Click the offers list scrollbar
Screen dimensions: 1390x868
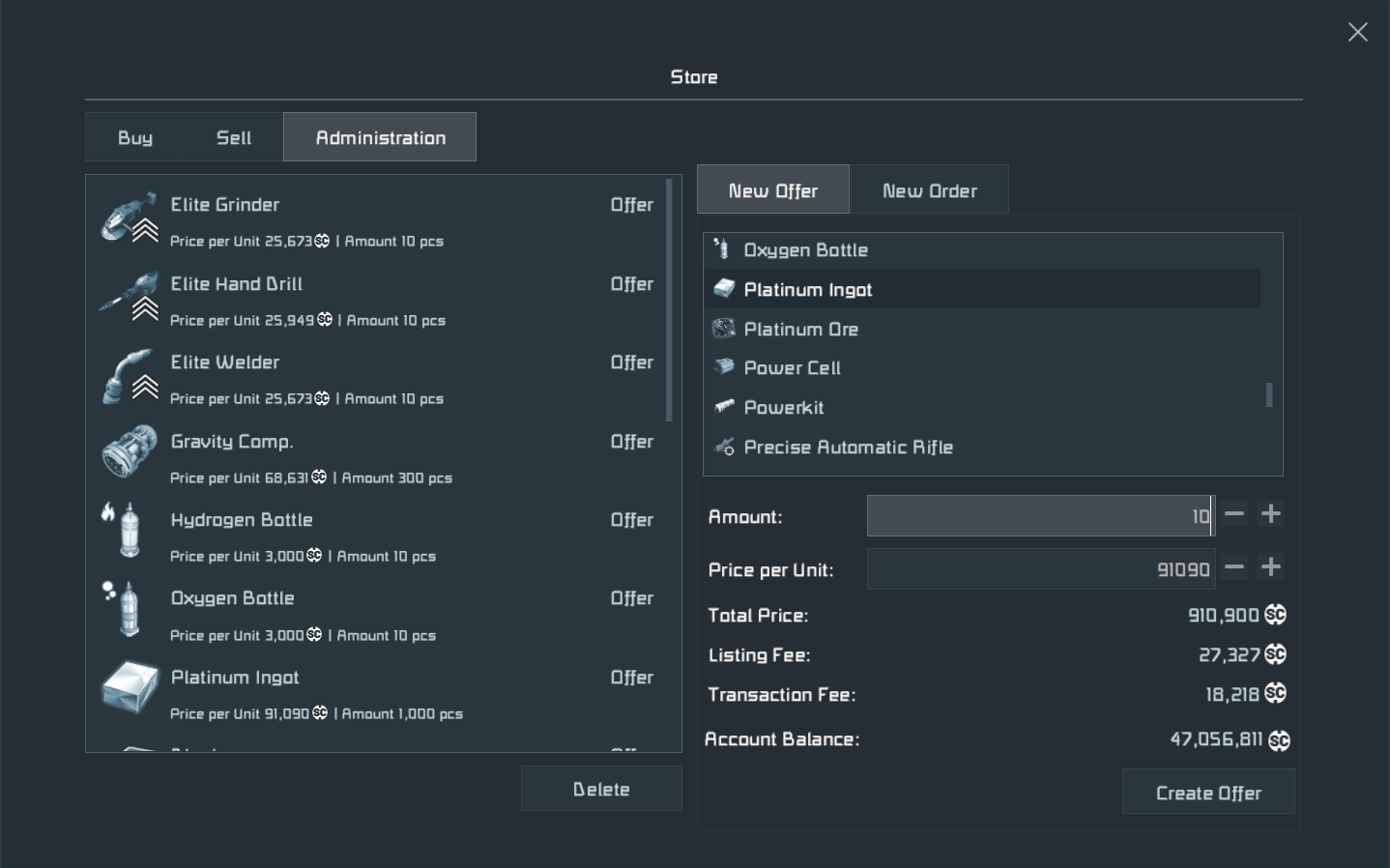click(x=669, y=300)
